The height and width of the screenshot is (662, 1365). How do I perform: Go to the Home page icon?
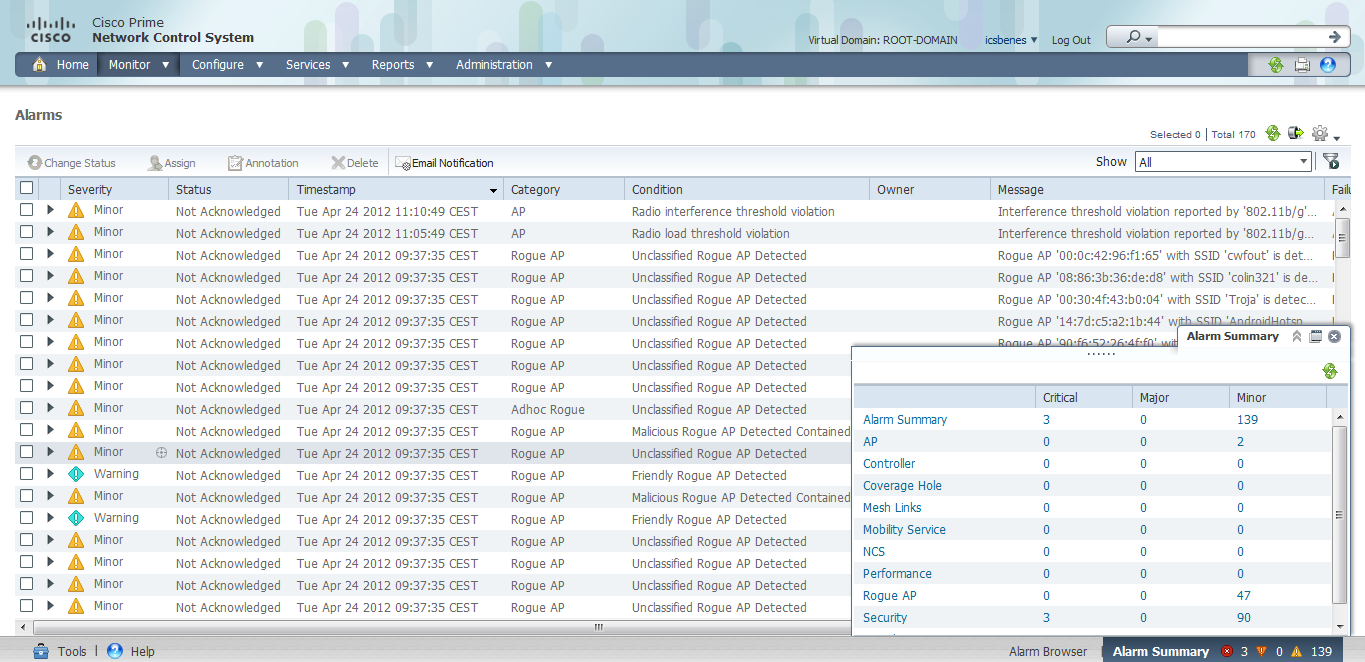[x=40, y=64]
